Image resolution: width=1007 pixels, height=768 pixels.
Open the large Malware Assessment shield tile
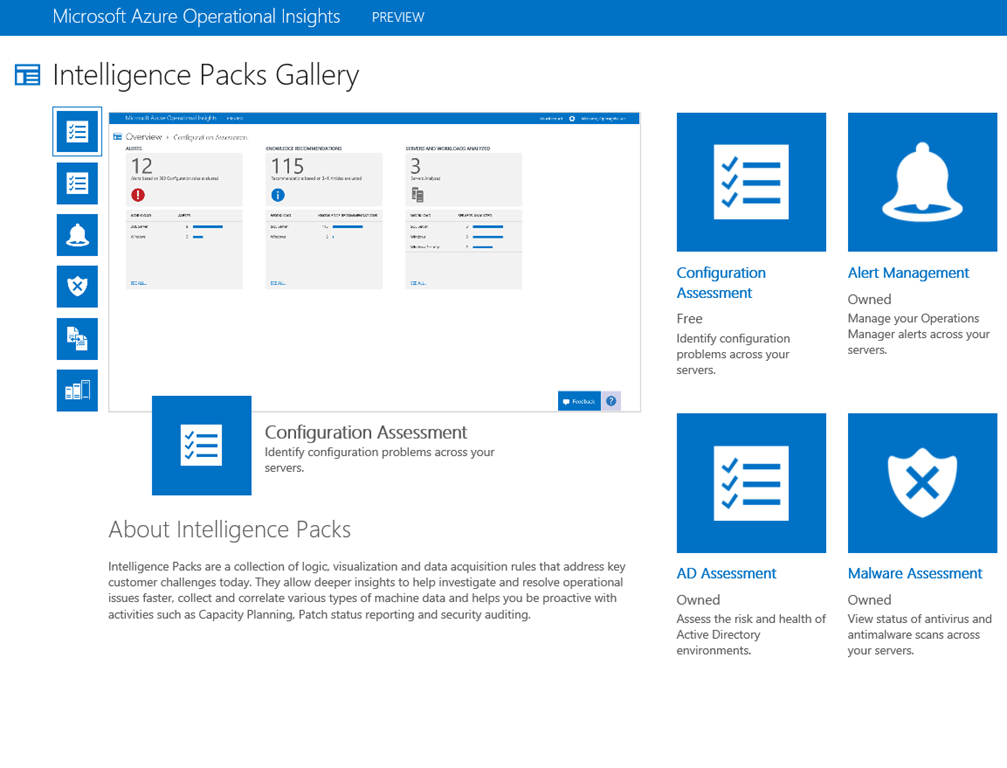pyautogui.click(x=922, y=483)
